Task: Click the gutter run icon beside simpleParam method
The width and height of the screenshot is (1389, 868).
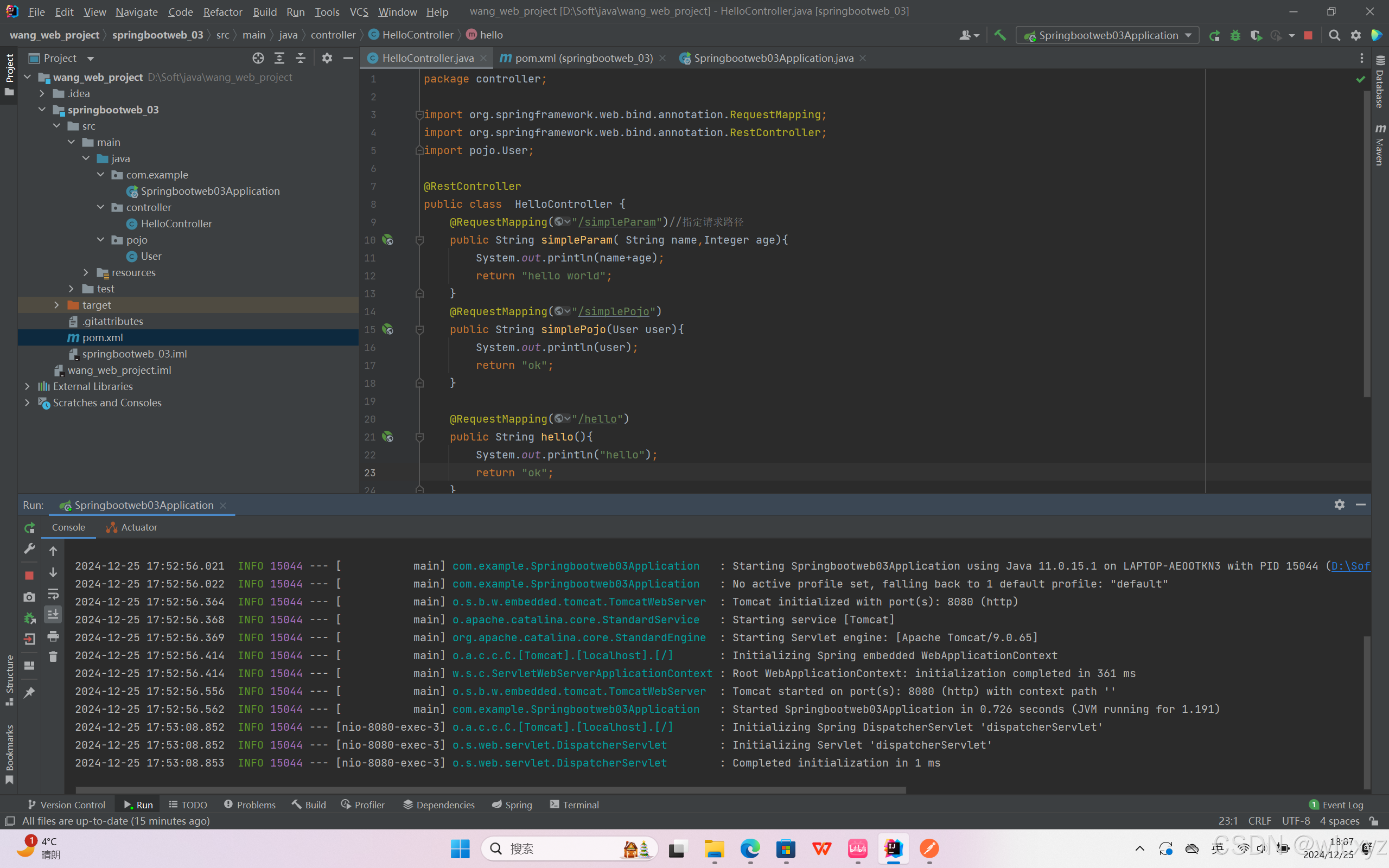Action: [x=388, y=240]
